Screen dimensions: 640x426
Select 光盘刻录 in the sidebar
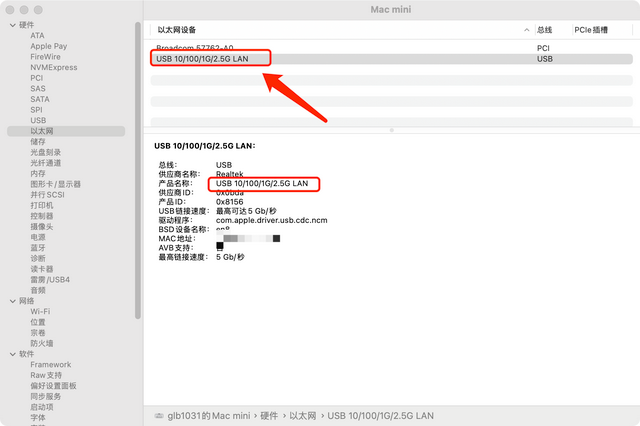tap(46, 152)
